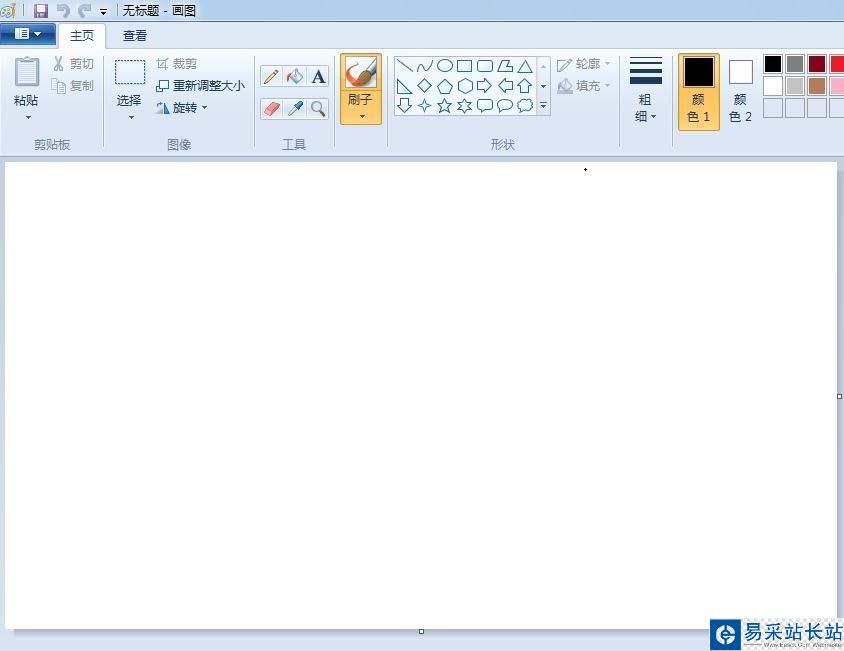Screen dimensions: 844x651
Task: Click the Save icon in title bar
Action: (41, 10)
